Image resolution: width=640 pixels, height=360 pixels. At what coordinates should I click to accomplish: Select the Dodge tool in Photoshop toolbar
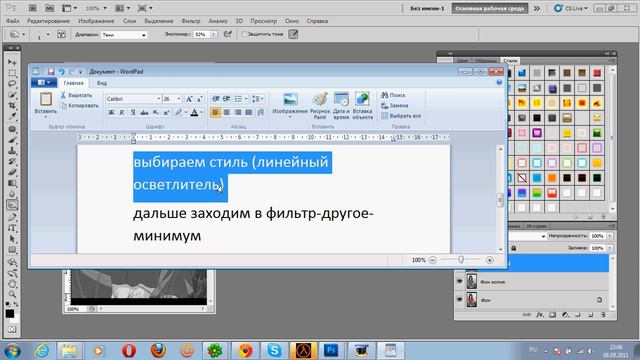12,205
